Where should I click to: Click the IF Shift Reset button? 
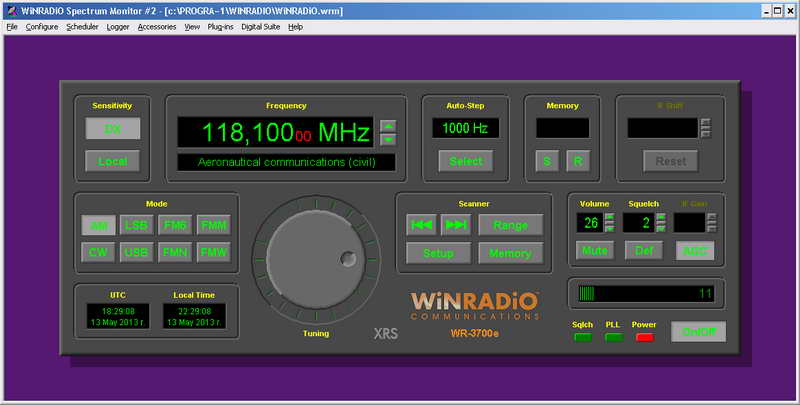pyautogui.click(x=671, y=161)
